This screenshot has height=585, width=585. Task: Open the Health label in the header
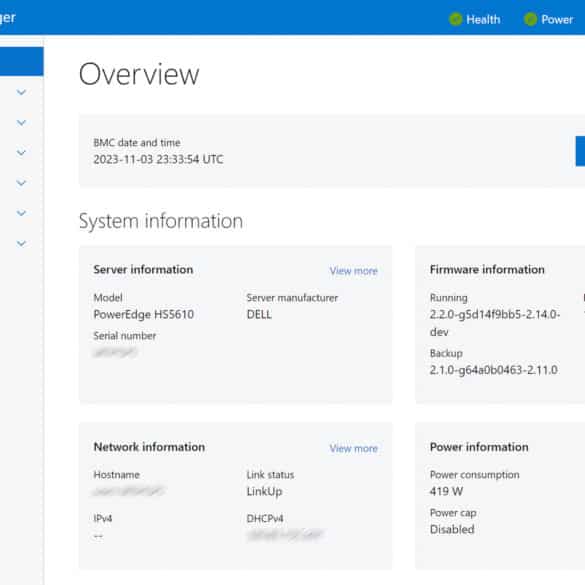[x=483, y=19]
